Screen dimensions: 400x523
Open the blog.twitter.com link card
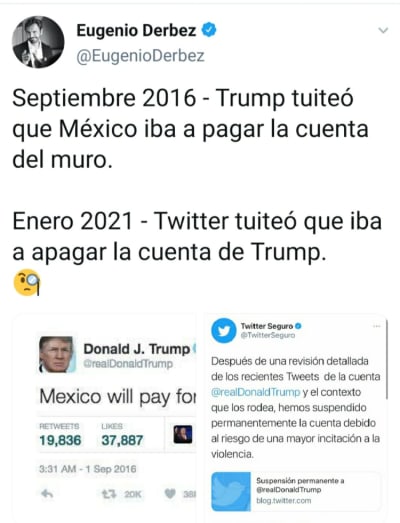pos(296,491)
